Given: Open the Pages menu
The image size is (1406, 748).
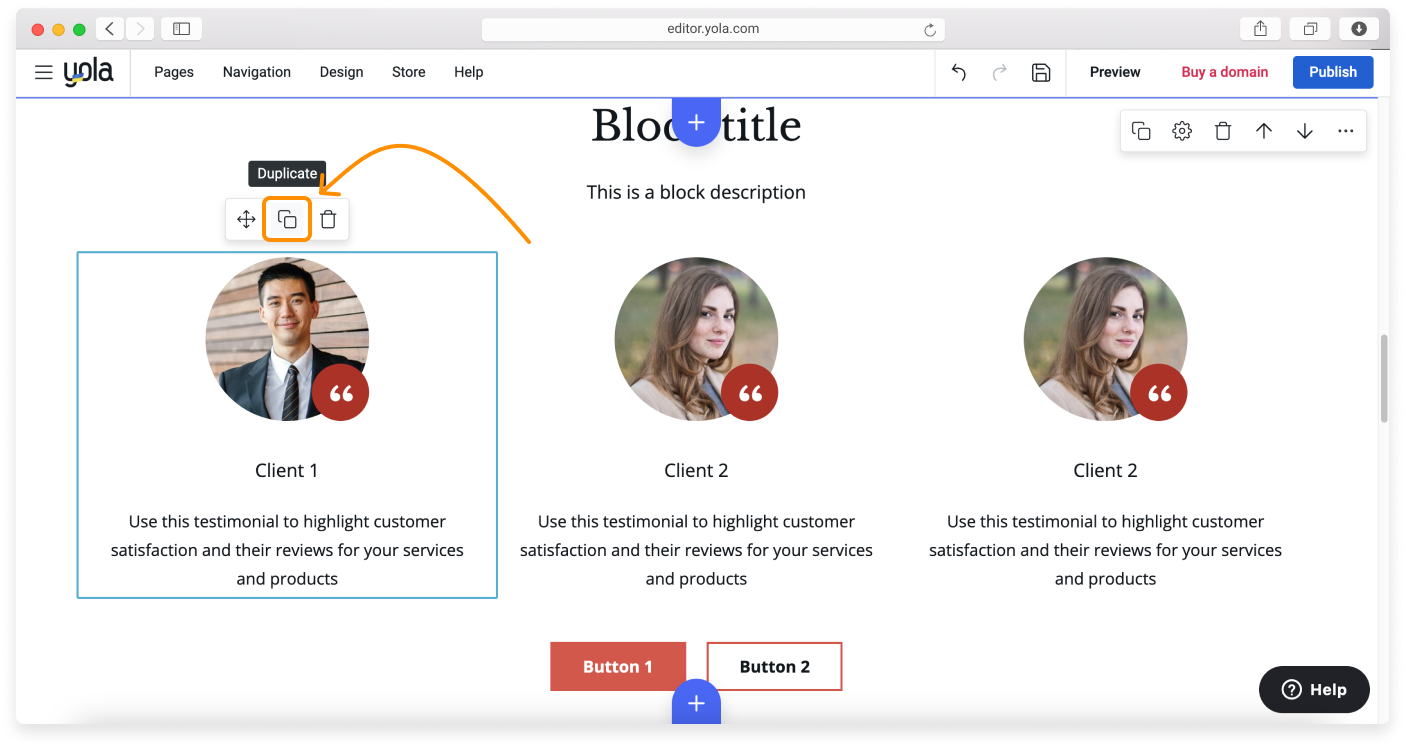Looking at the screenshot, I should tap(174, 72).
